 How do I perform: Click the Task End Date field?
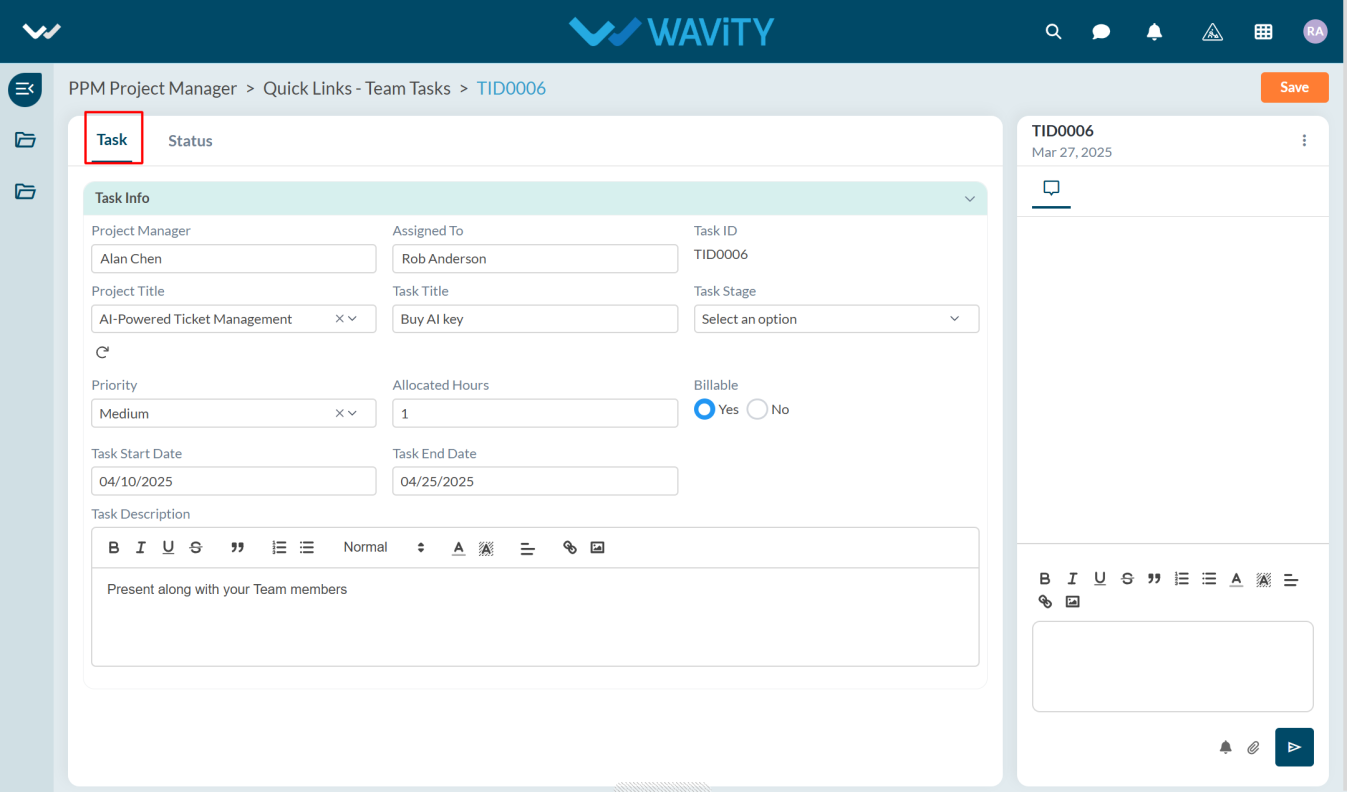tap(535, 481)
